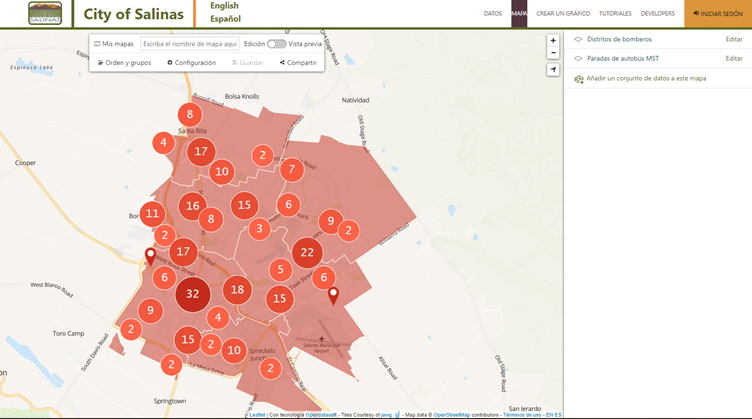Open Orden y grupos panel
This screenshot has height=419, width=752.
[x=124, y=62]
